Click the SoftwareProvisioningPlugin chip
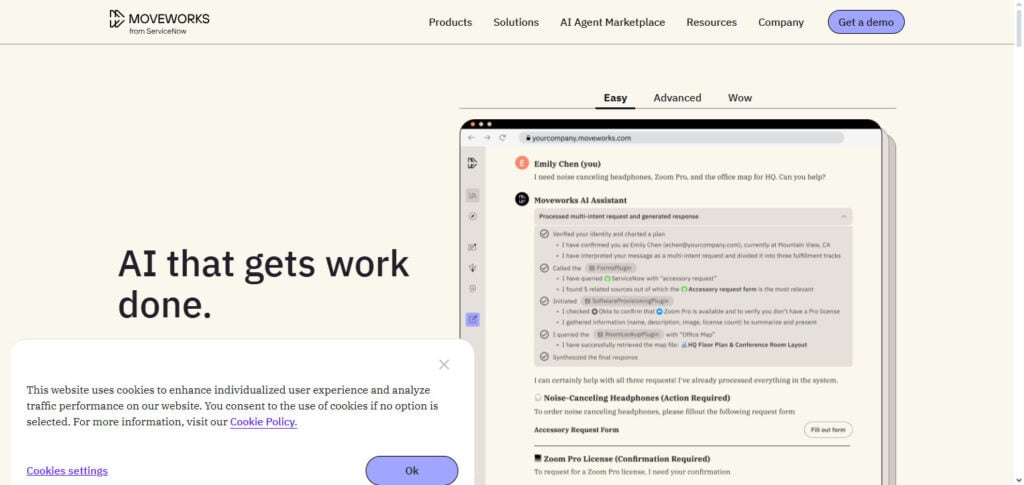Viewport: 1024px width, 485px height. click(626, 301)
